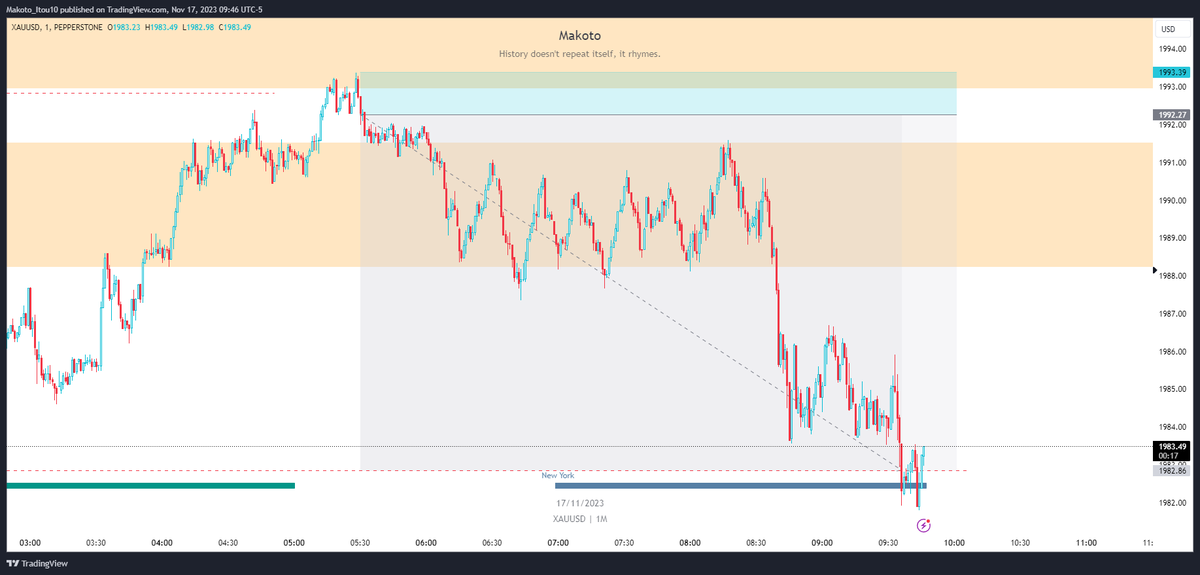
Task: Click the small arrow marker beside 1988.00
Action: 1156,271
